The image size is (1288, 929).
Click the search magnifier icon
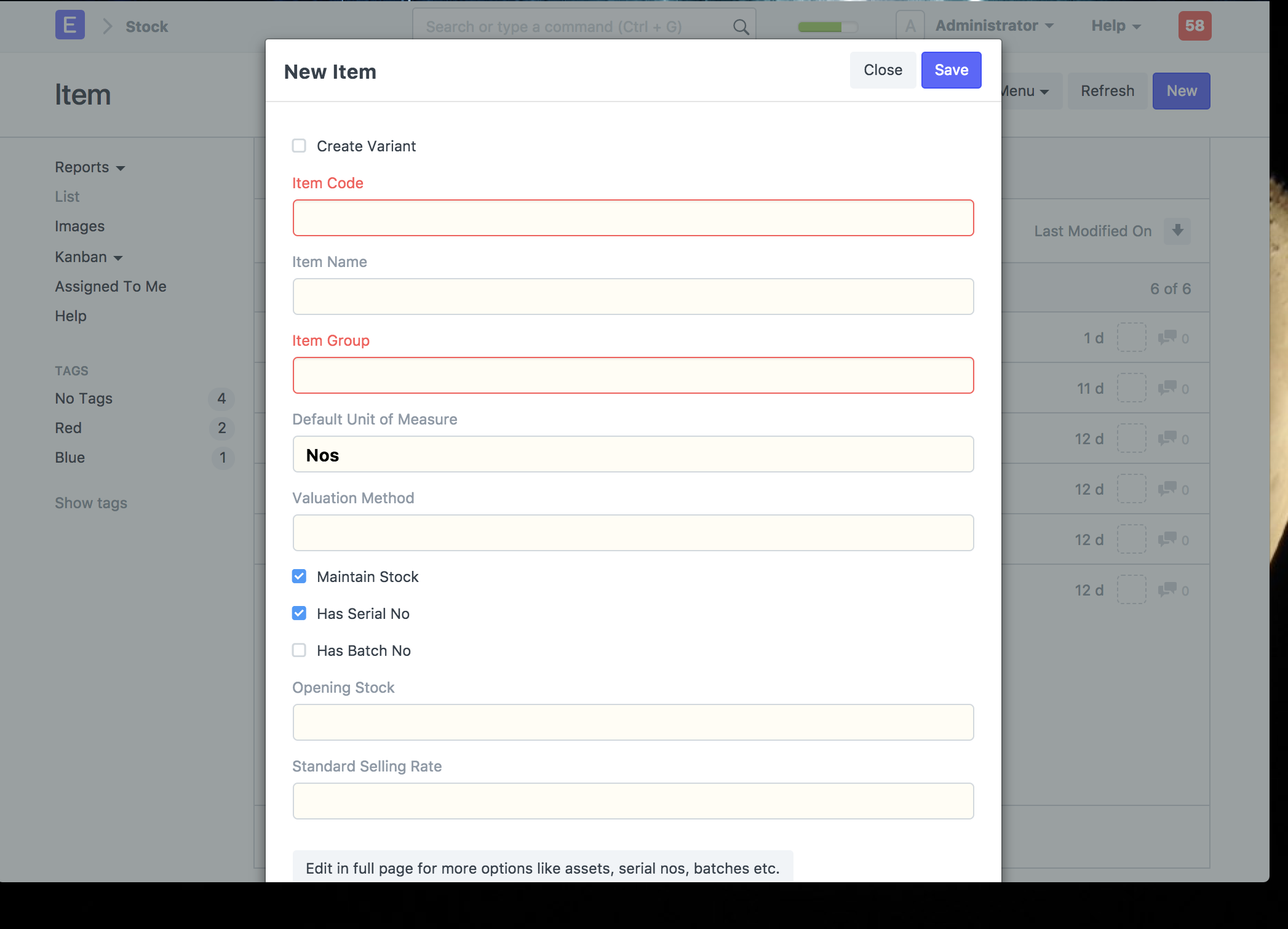[740, 26]
